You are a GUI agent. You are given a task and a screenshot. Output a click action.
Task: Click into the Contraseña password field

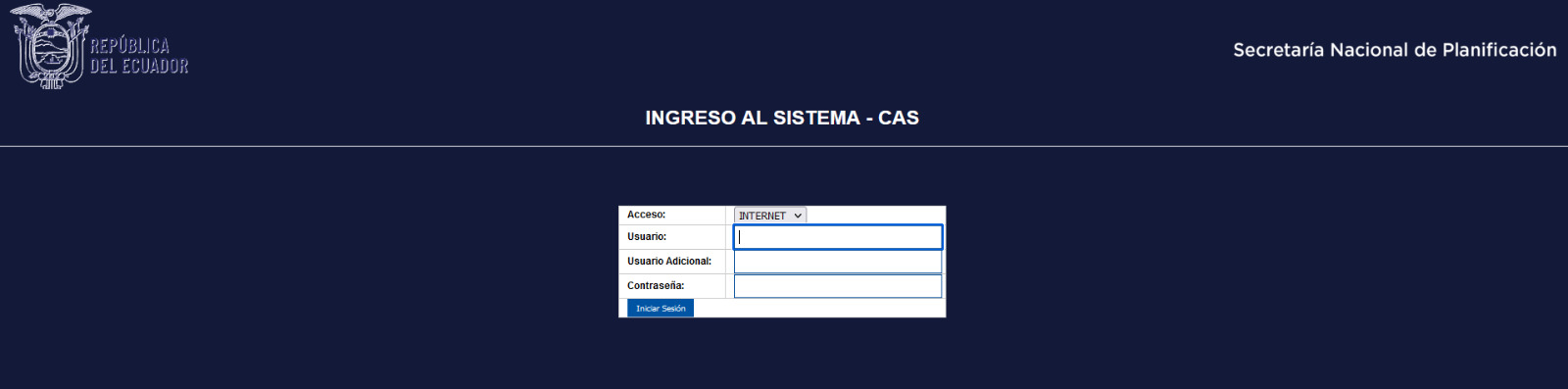point(838,286)
